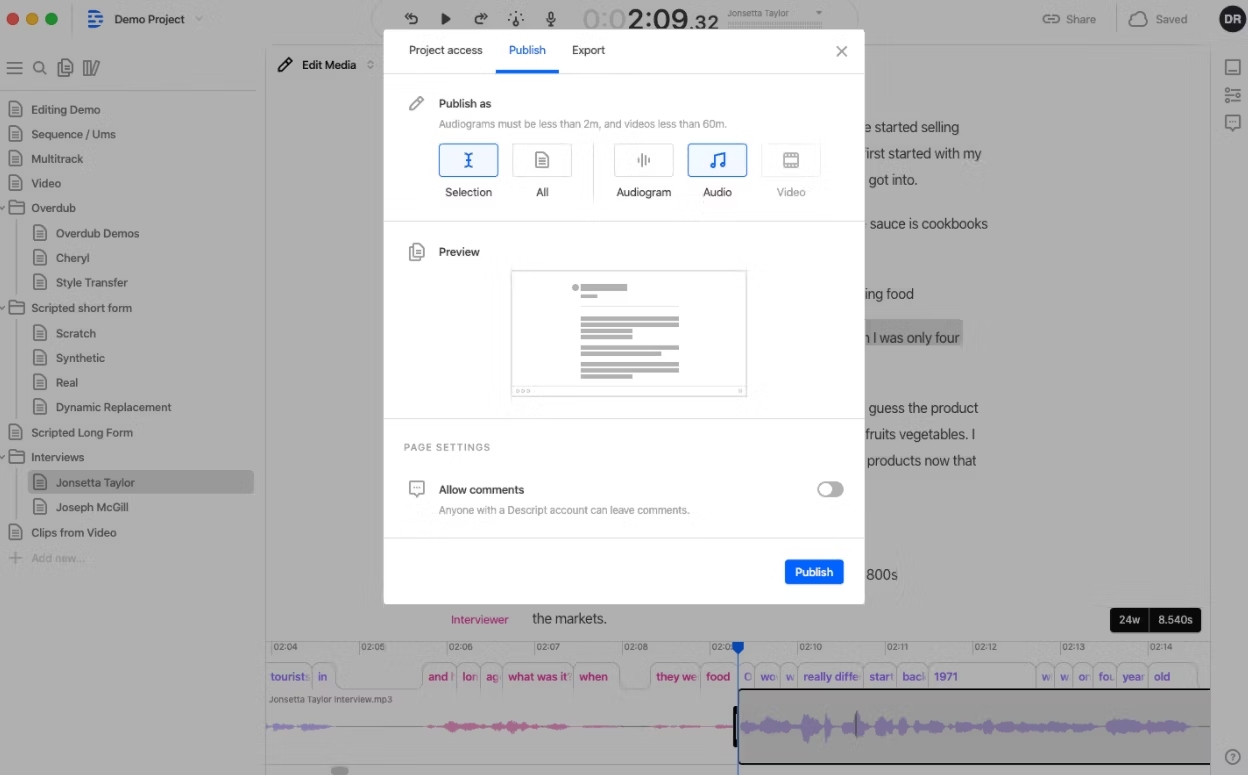Screen dimensions: 1248x775
Task: Select the Selection publish option
Action: 468,160
